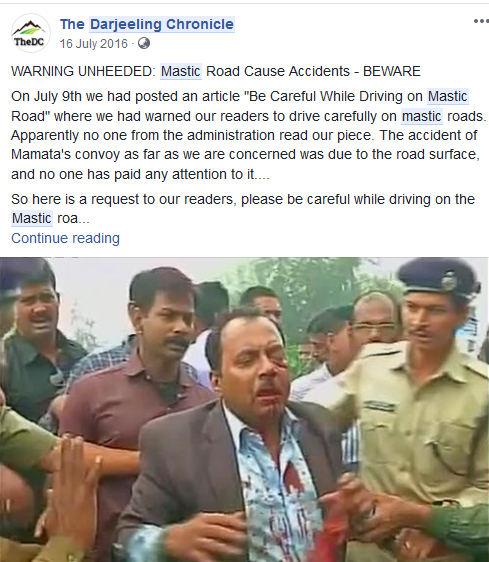
Task: Click the mountain logo above TheDC text
Action: pyautogui.click(x=29, y=28)
